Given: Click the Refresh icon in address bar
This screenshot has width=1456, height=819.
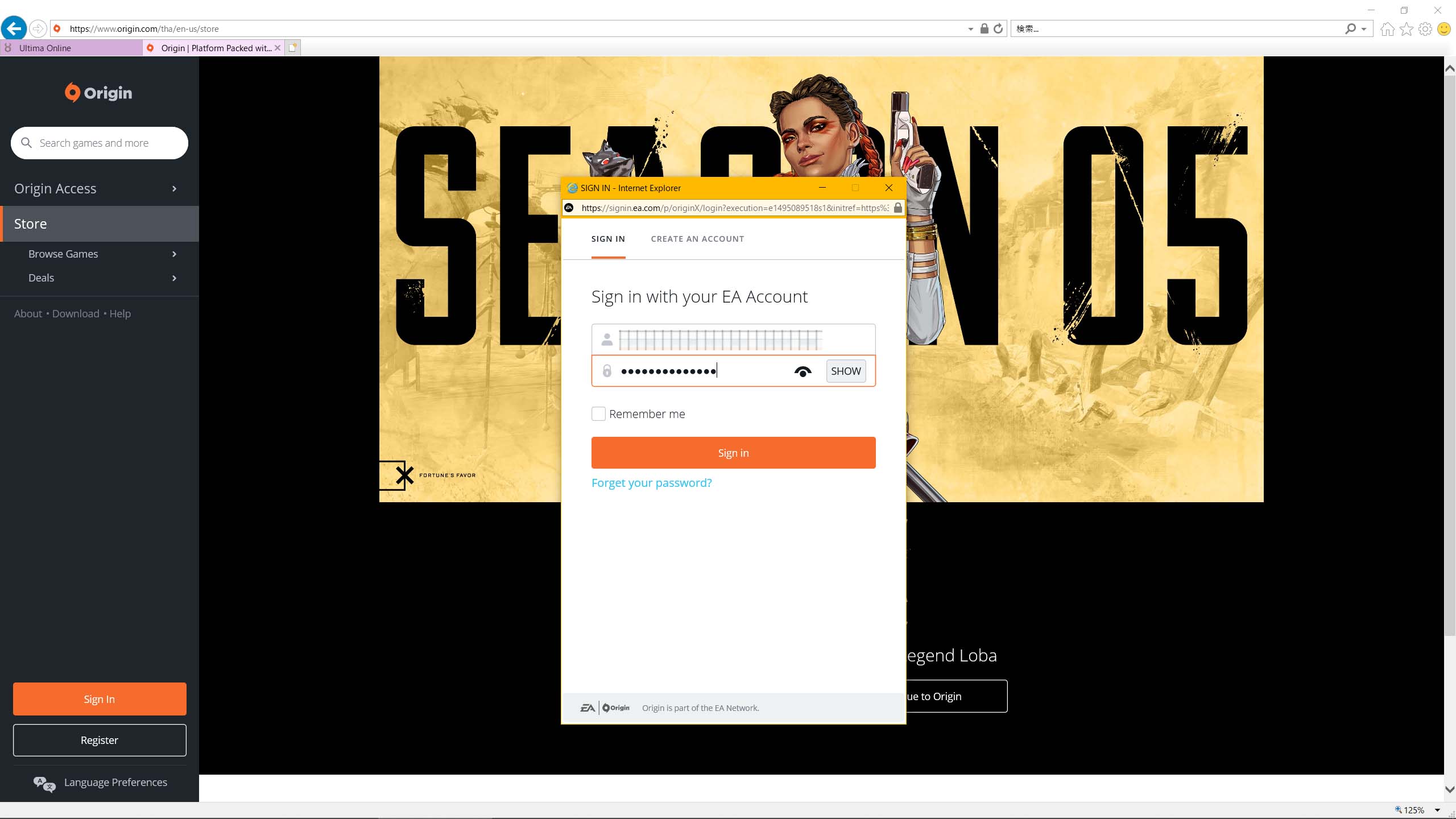Looking at the screenshot, I should click(x=998, y=28).
